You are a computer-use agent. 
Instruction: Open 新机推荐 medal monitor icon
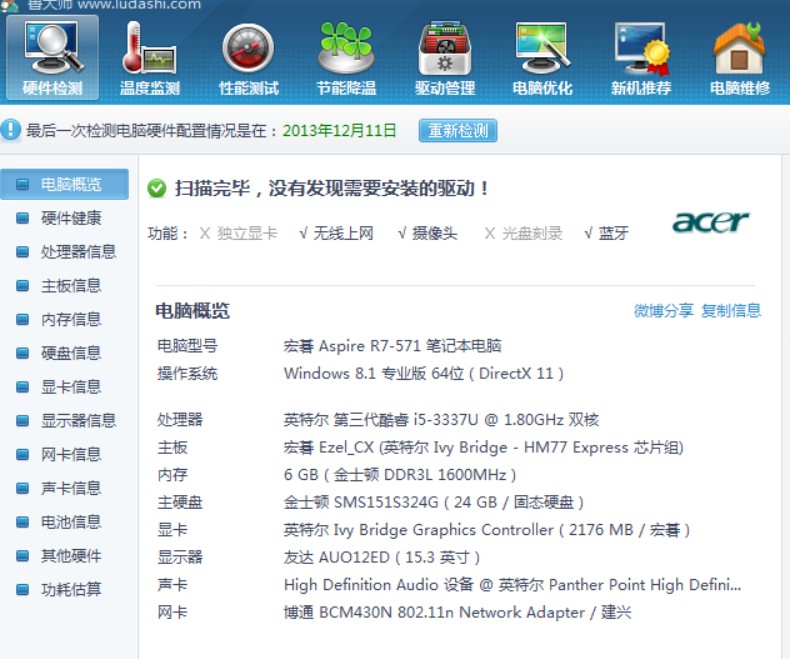(641, 57)
